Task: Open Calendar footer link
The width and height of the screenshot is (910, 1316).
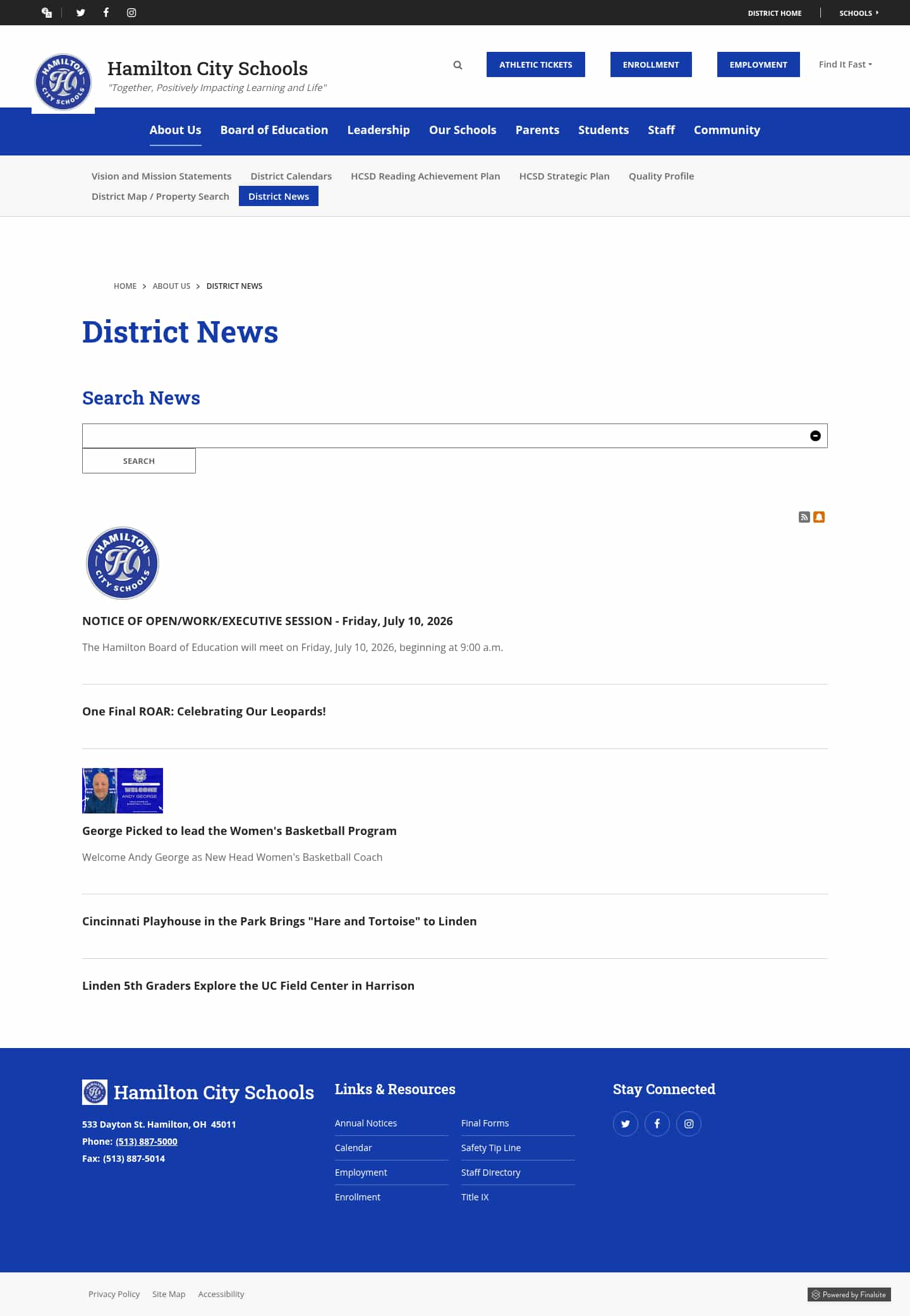Action: (x=353, y=1148)
